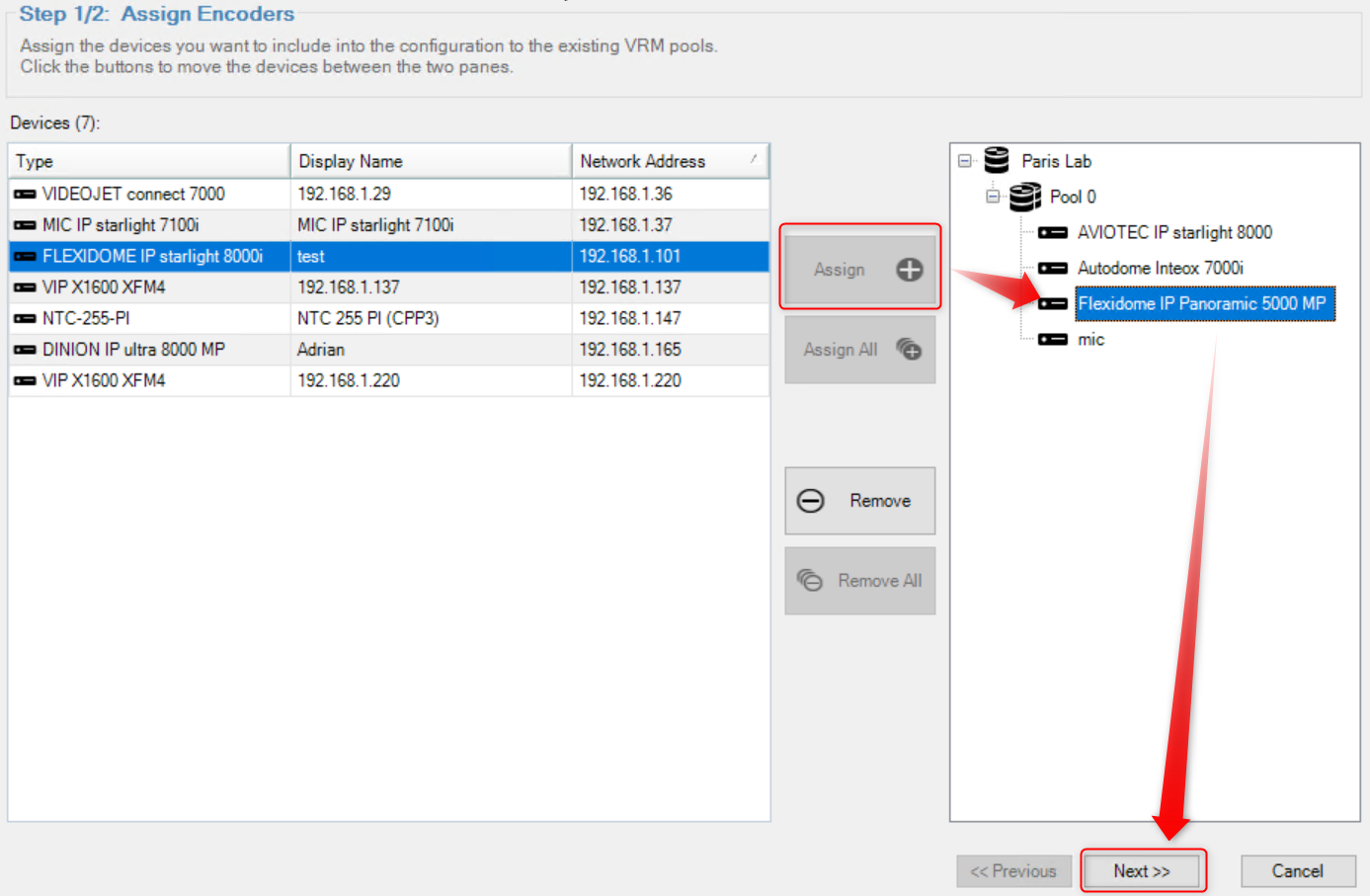This screenshot has height=896, width=1370.
Task: Collapse the Pool 0 tree node
Action: click(993, 197)
